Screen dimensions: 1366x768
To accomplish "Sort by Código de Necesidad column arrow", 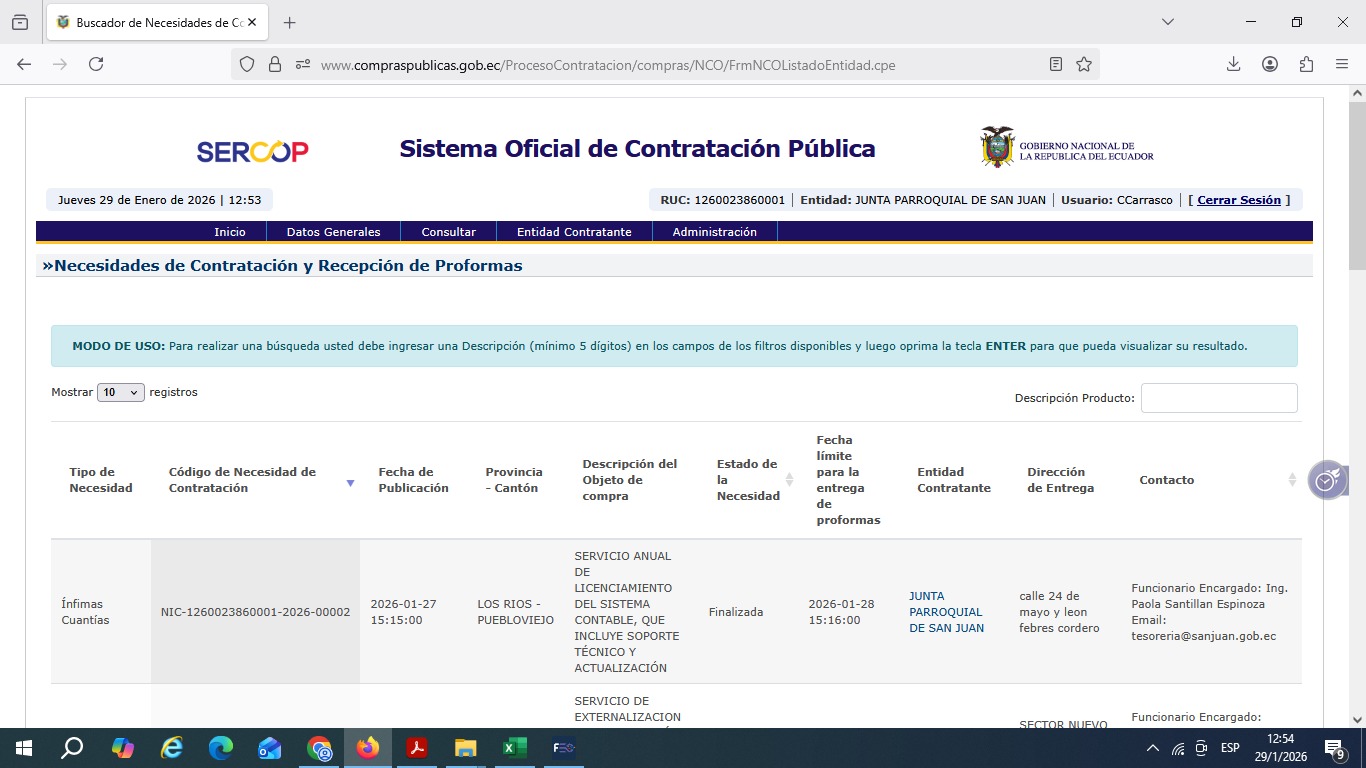I will tap(350, 483).
